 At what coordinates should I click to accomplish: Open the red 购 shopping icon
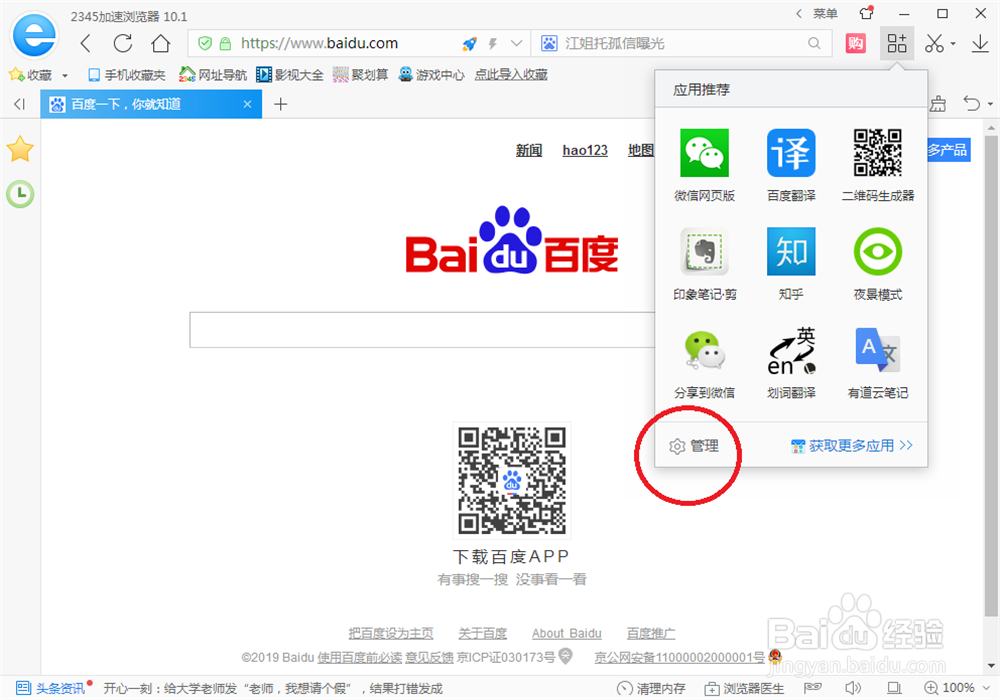(856, 43)
